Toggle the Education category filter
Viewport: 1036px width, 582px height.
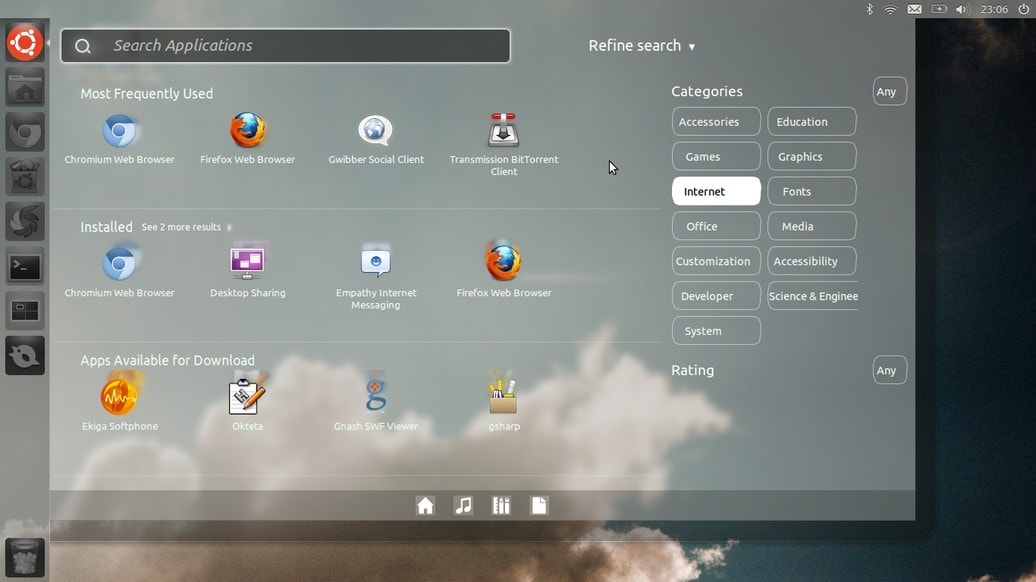tap(812, 122)
